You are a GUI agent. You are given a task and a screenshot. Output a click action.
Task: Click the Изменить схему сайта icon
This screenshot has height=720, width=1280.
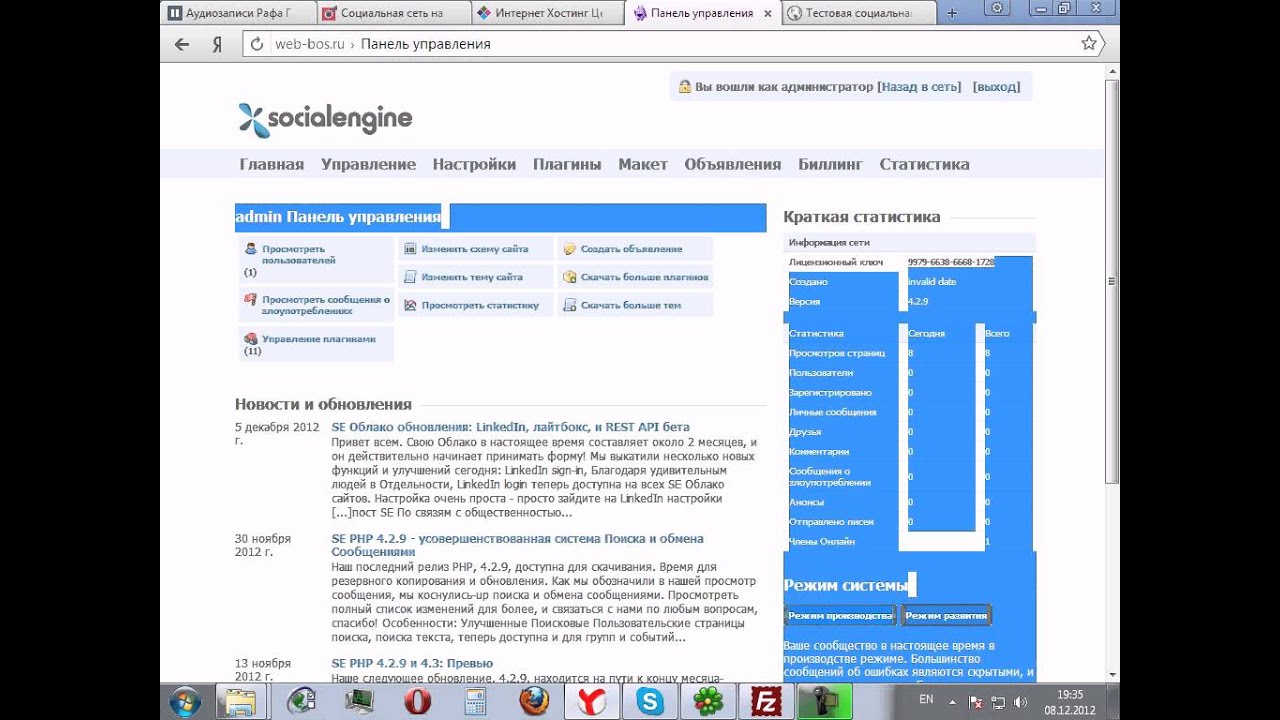tap(410, 249)
